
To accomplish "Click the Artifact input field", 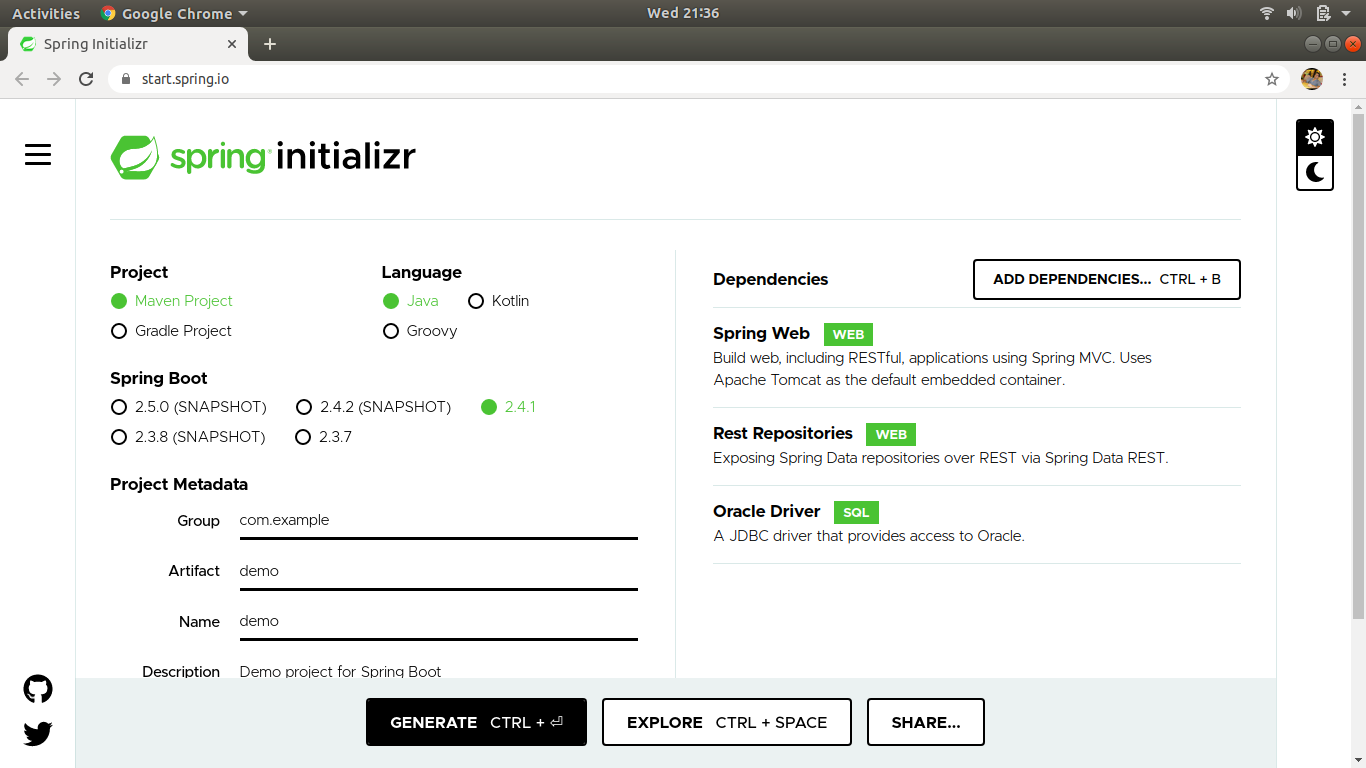I will 438,571.
